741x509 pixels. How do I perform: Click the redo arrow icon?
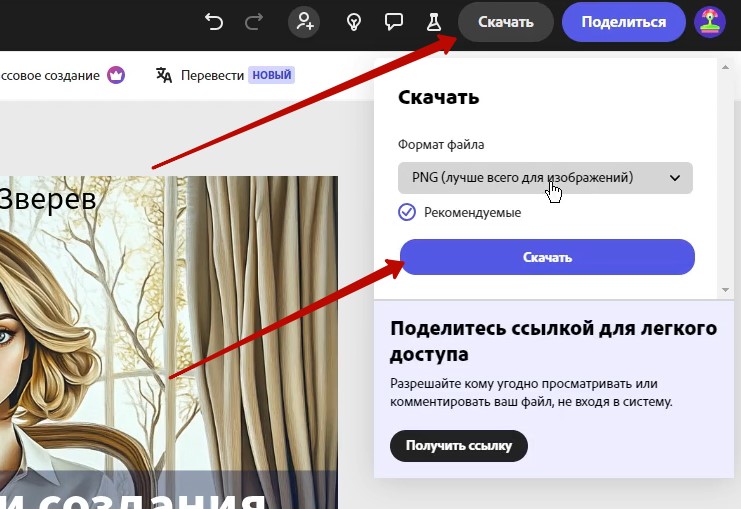coord(254,22)
